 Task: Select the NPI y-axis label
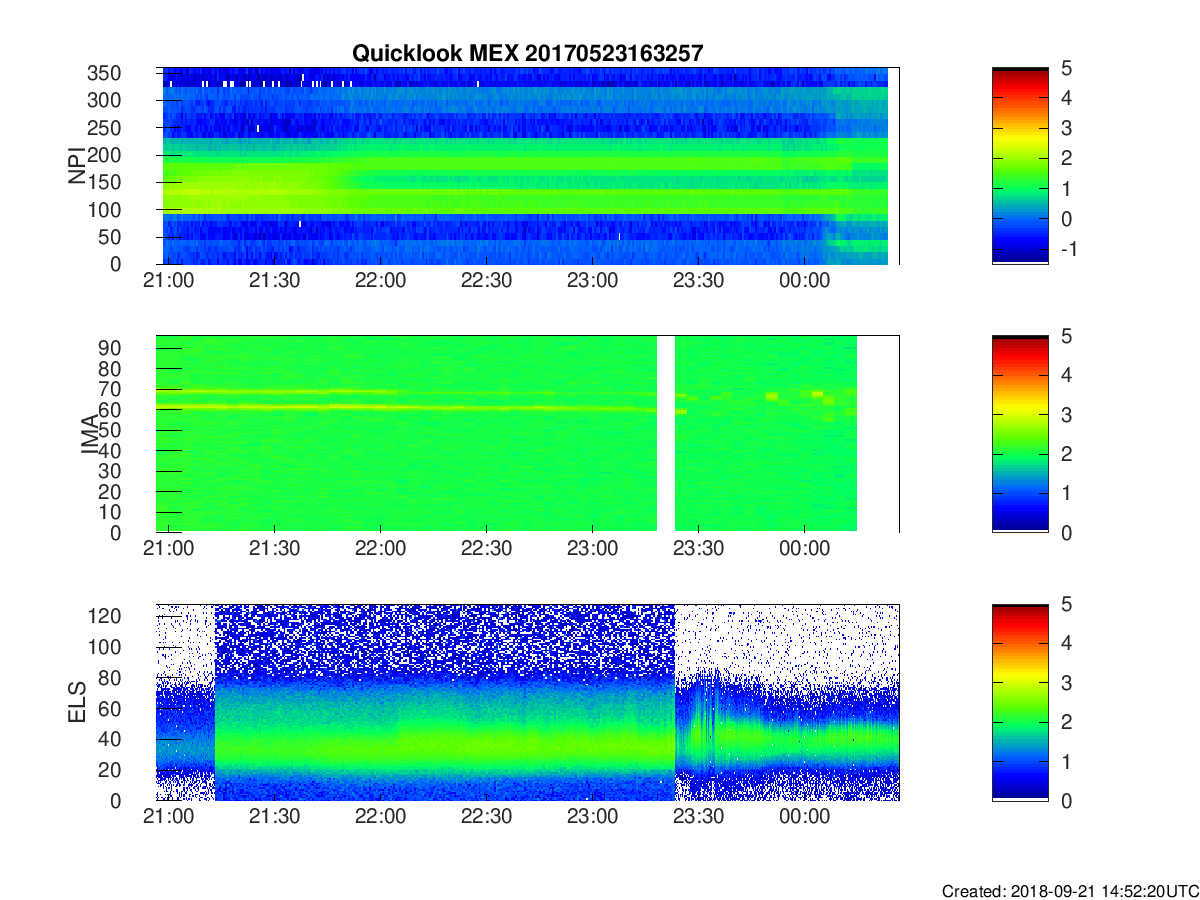pyautogui.click(x=77, y=166)
